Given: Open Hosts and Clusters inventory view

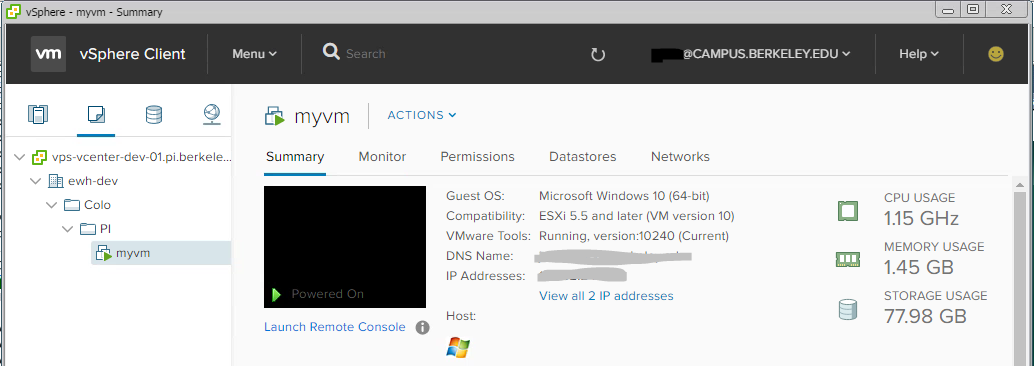Looking at the screenshot, I should pos(38,115).
